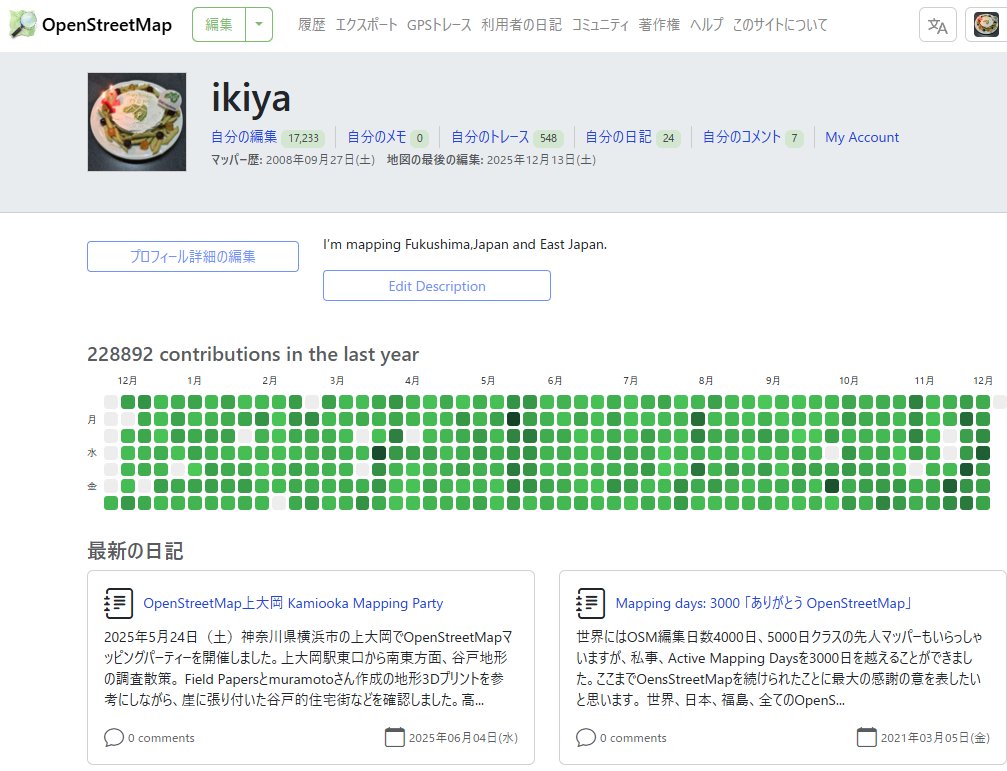Click the calendar icon next to 2025年06月04日
This screenshot has height=771, width=1007.
[x=394, y=737]
